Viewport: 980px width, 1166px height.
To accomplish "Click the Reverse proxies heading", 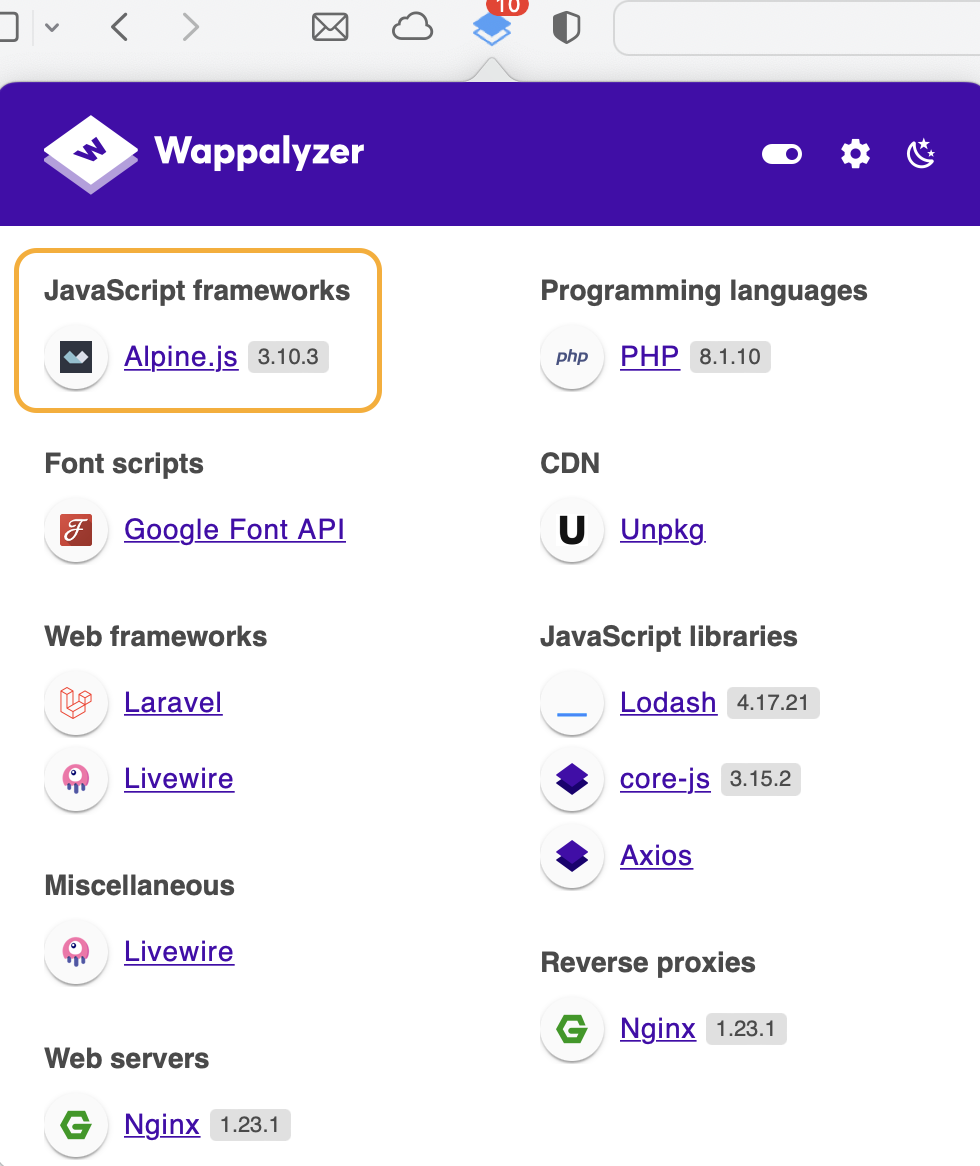I will pos(648,963).
